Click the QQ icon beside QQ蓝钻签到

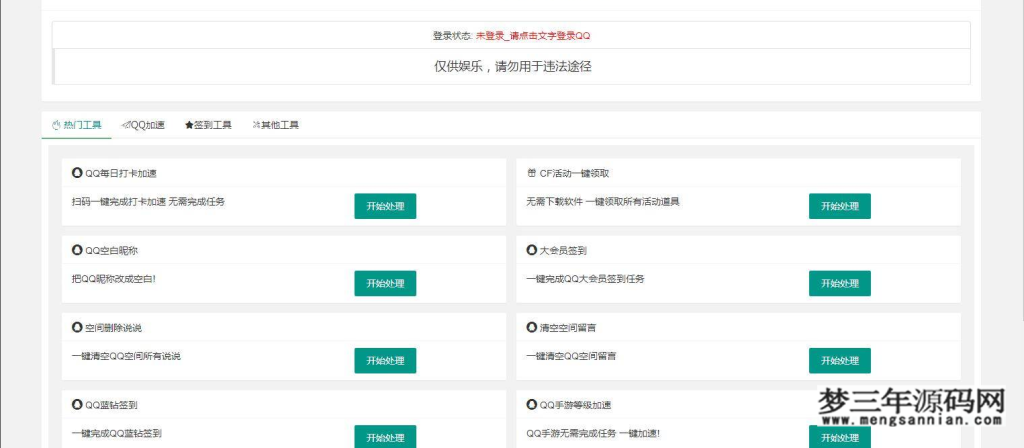(77, 404)
